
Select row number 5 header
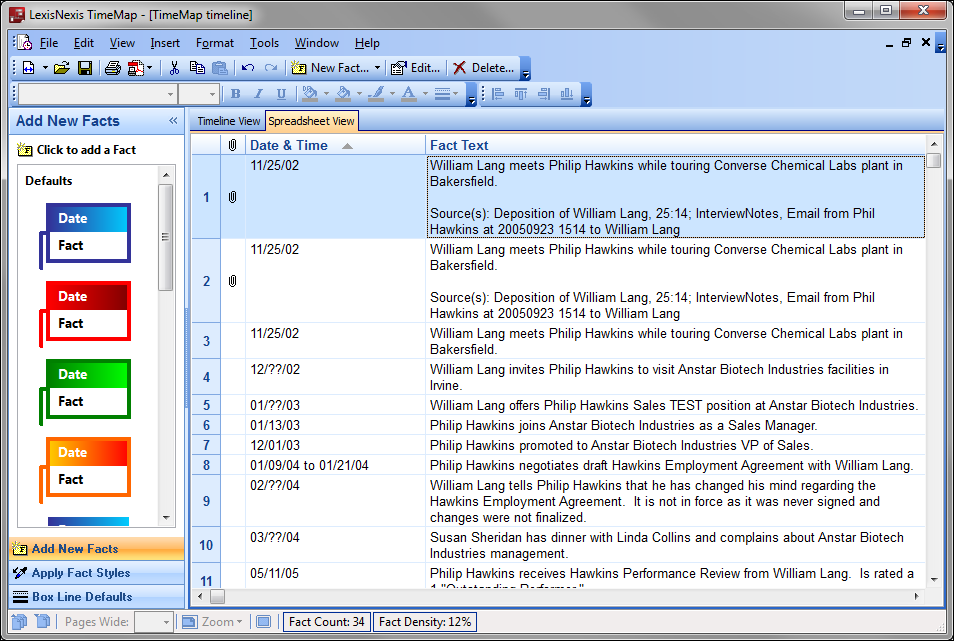206,405
